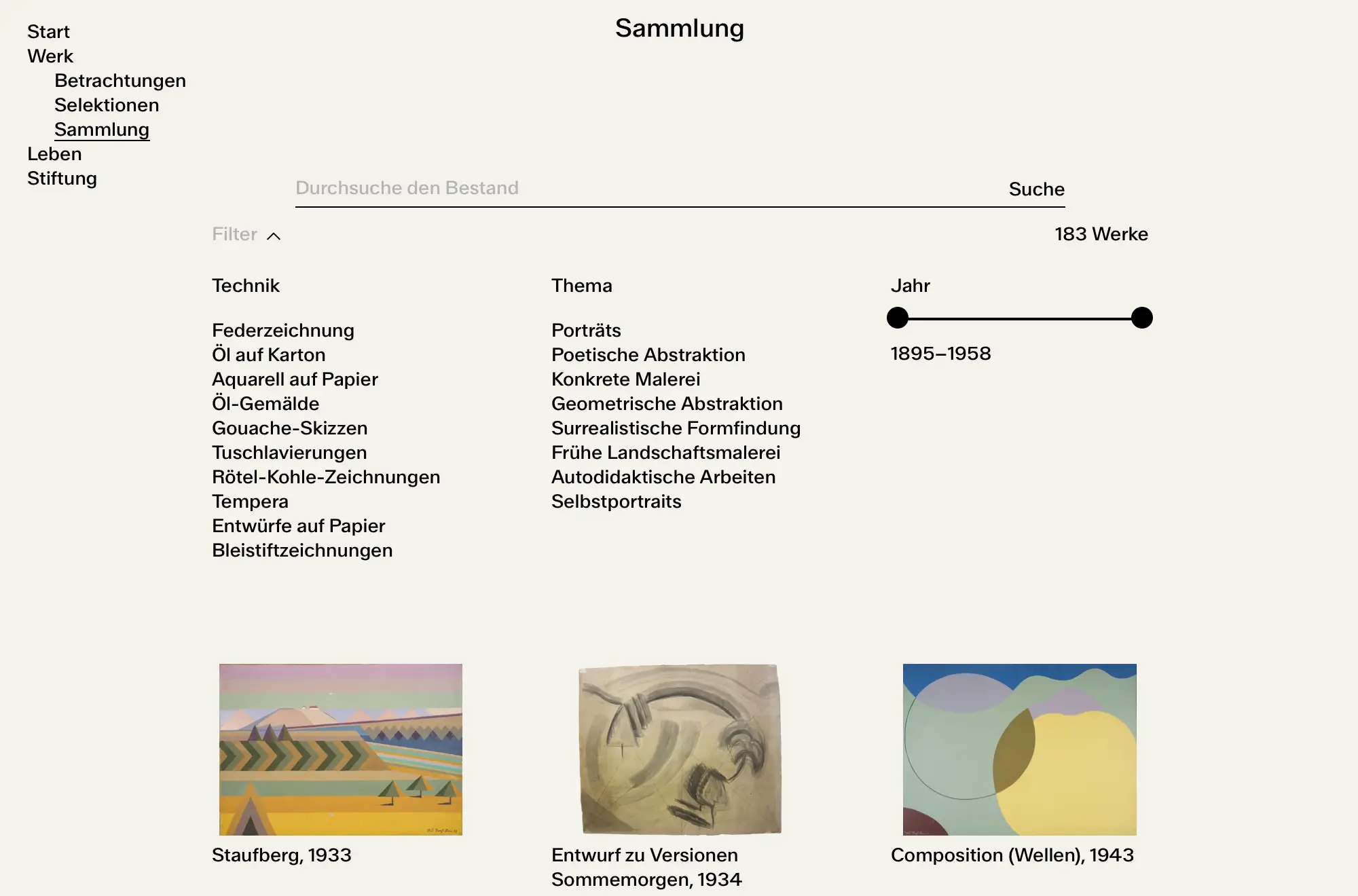Filter by Poetische Abstraktion theme
The image size is (1358, 896).
648,355
